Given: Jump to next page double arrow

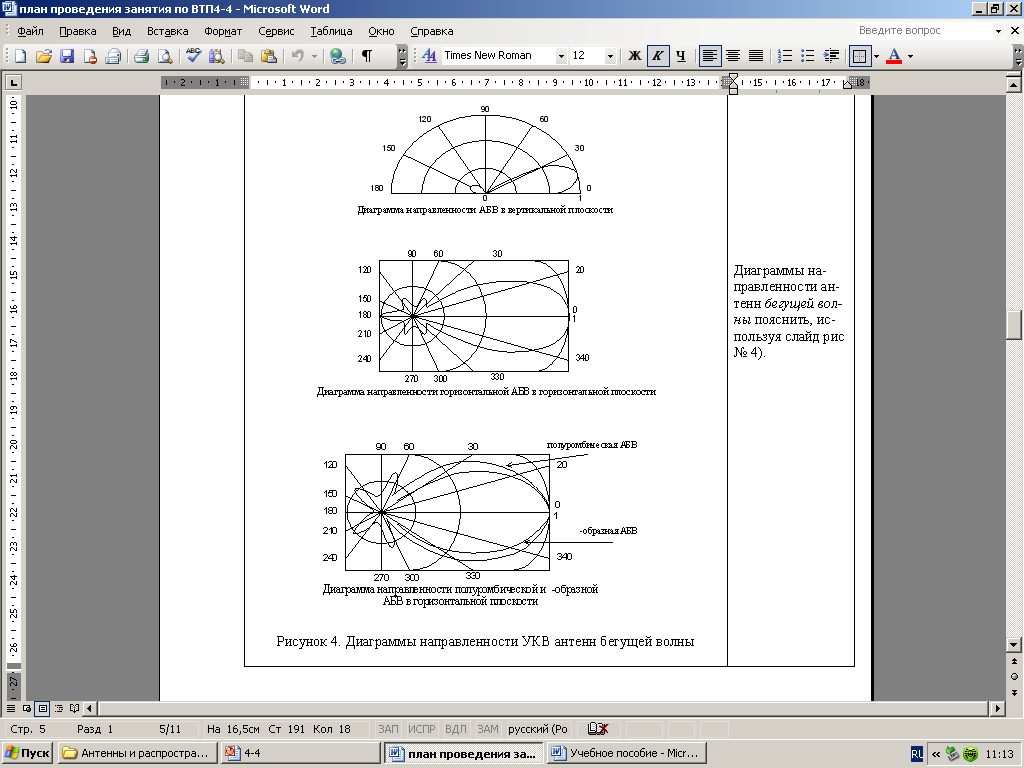Looking at the screenshot, I should click(1014, 692).
